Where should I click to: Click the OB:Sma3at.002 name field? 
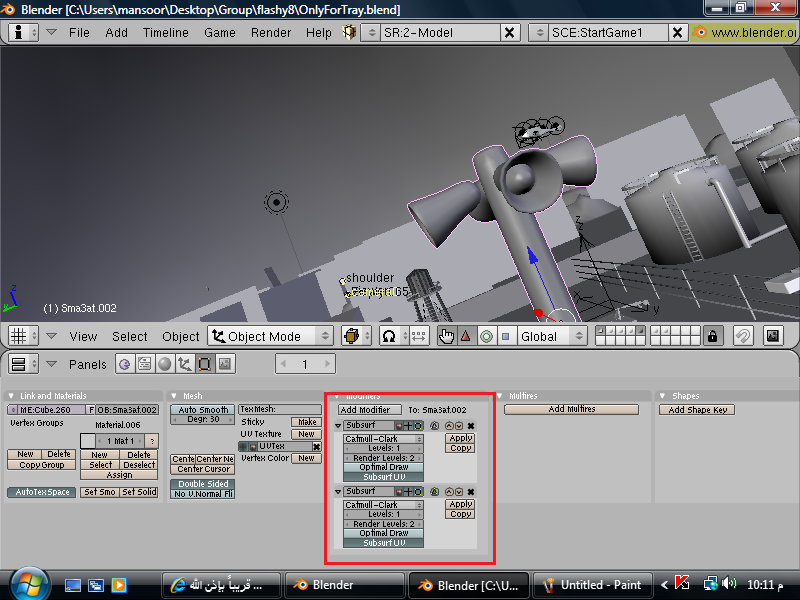point(127,410)
